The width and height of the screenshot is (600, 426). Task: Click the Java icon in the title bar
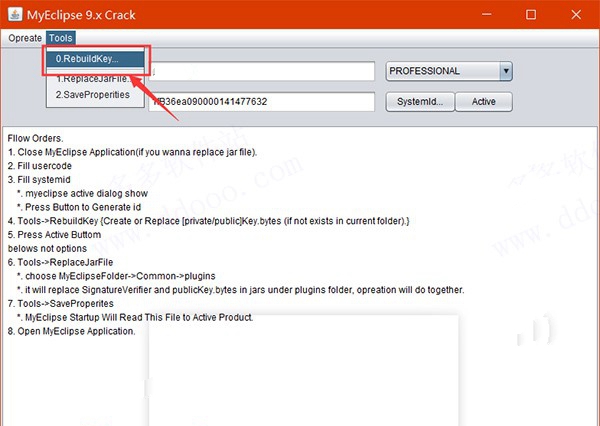coord(15,15)
